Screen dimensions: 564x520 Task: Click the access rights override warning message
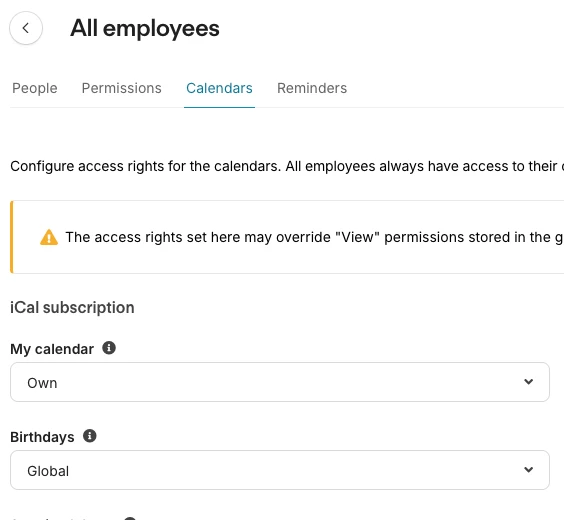(314, 237)
